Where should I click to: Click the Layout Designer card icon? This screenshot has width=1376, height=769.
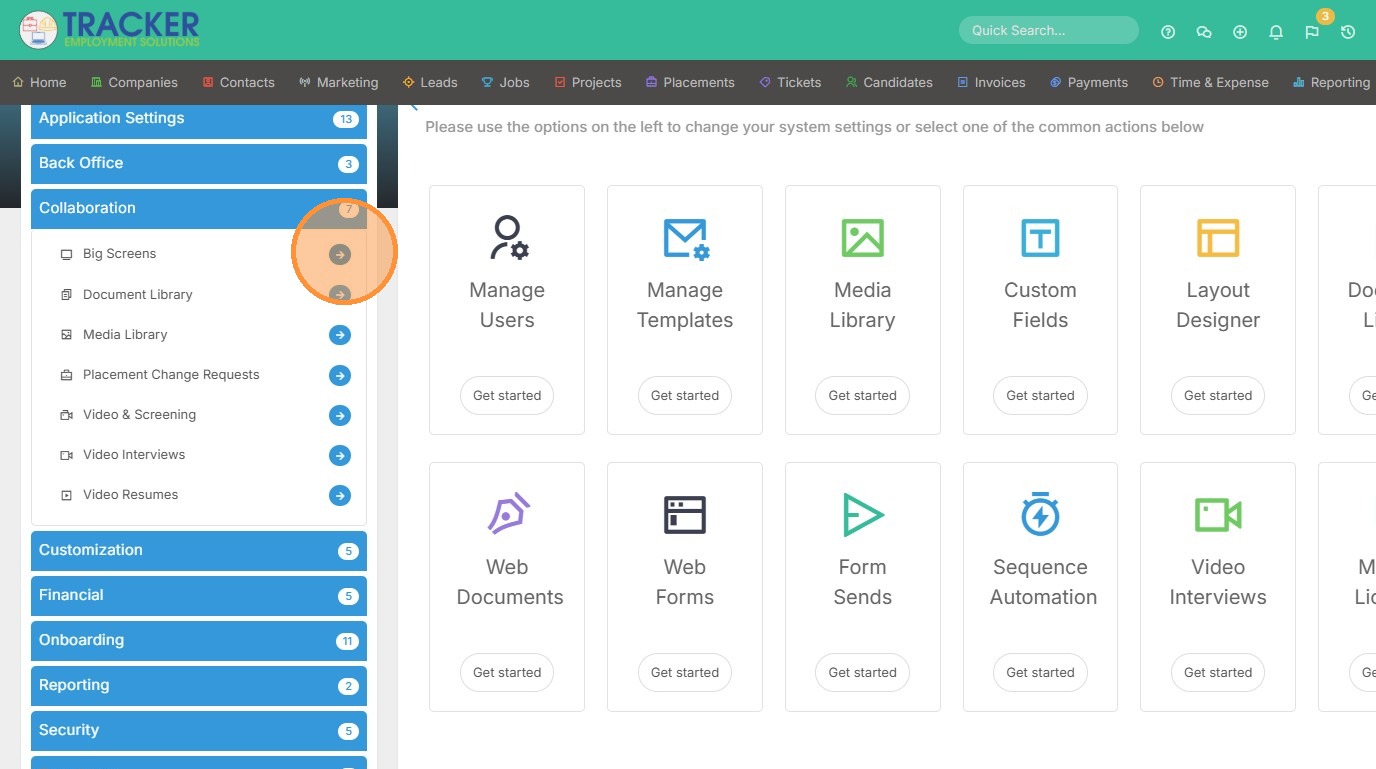click(1218, 238)
